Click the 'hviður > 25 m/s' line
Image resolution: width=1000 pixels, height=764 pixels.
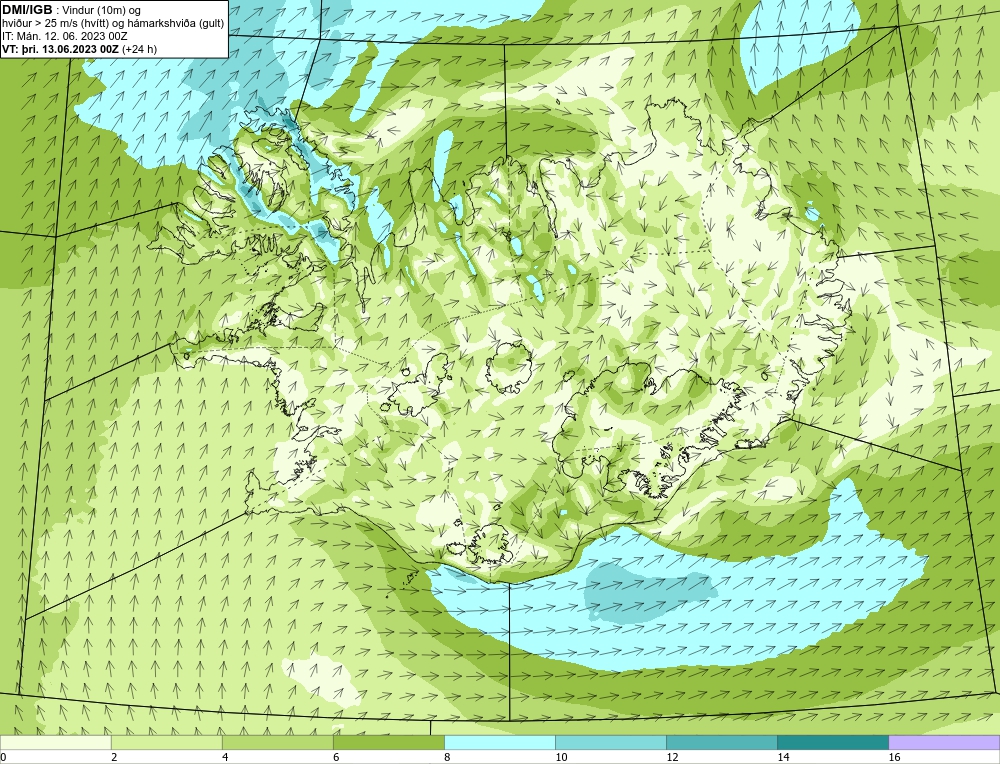tap(113, 23)
